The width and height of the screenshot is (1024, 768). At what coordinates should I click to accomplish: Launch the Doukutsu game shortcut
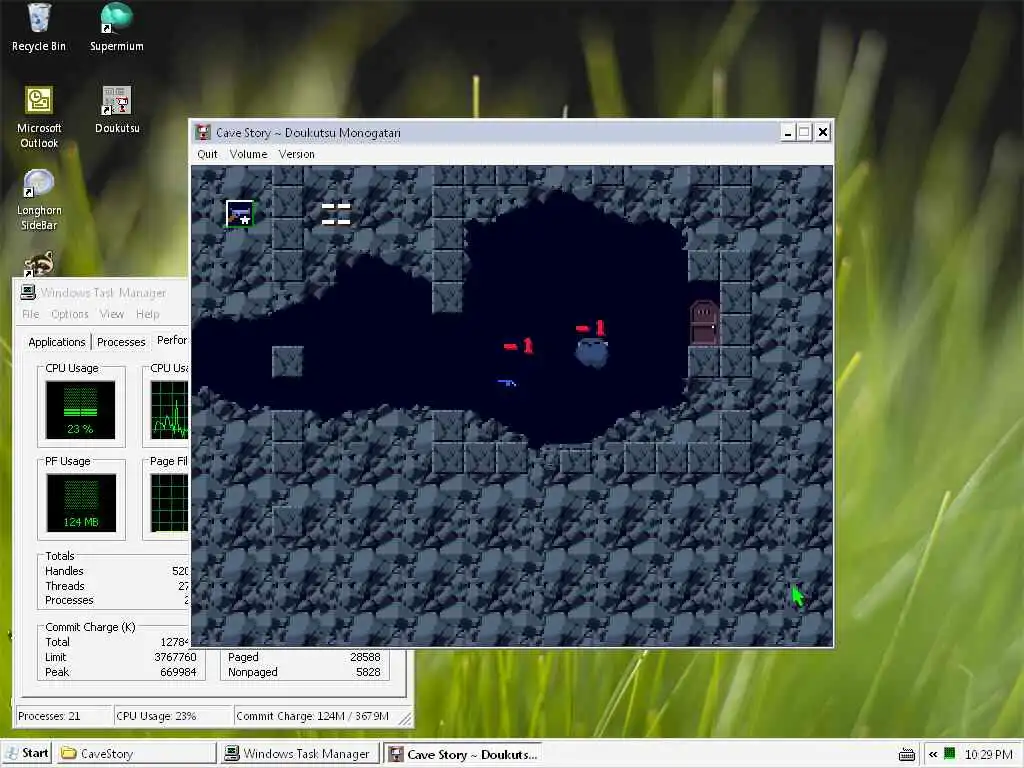(117, 110)
